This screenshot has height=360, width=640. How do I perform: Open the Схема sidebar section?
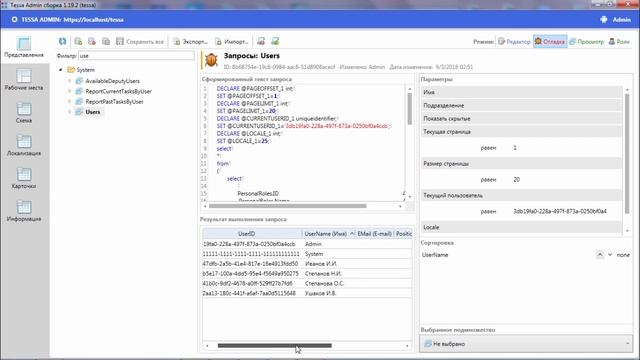coord(24,112)
